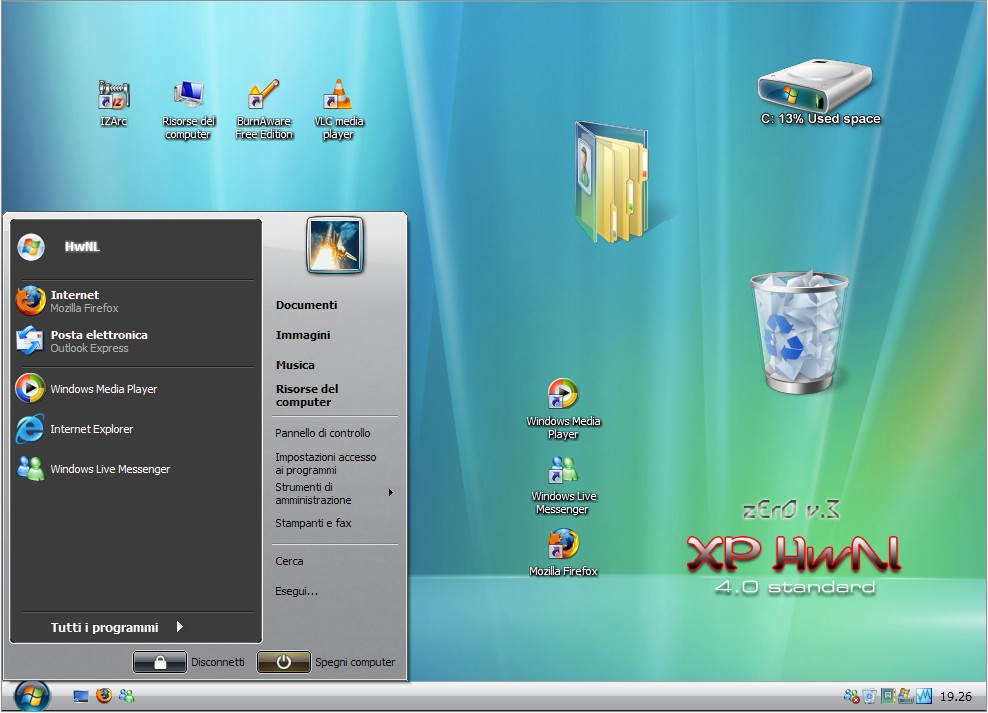988x713 pixels.
Task: Click the 19.26 clock in the taskbar
Action: pyautogui.click(x=956, y=697)
